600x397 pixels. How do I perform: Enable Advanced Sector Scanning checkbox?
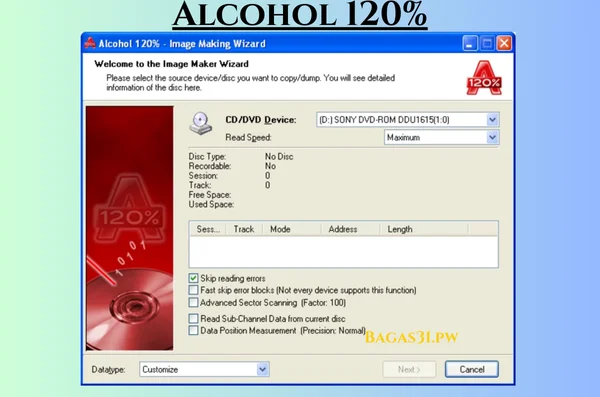point(193,302)
